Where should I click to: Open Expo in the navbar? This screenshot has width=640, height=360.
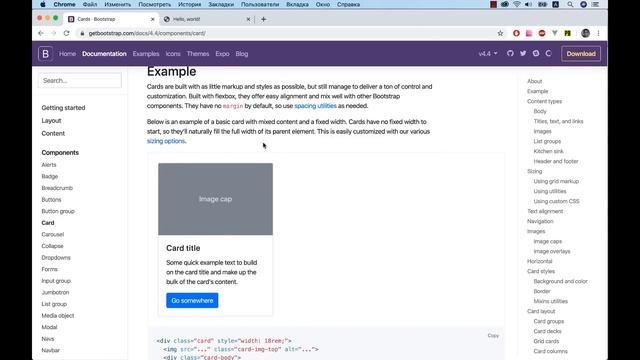tap(222, 53)
